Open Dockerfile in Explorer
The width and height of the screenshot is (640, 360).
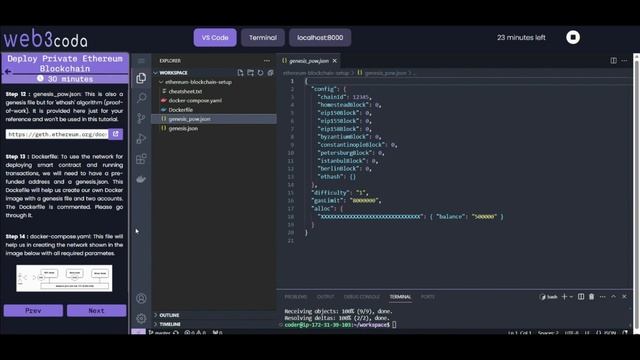click(180, 110)
